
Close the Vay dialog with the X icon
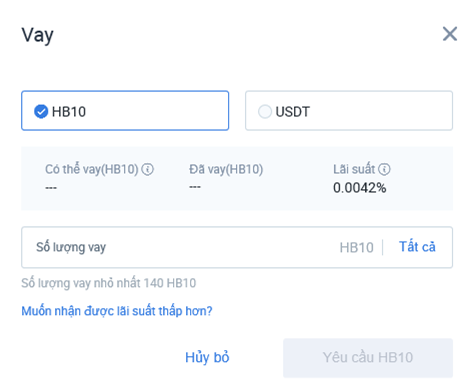(450, 34)
